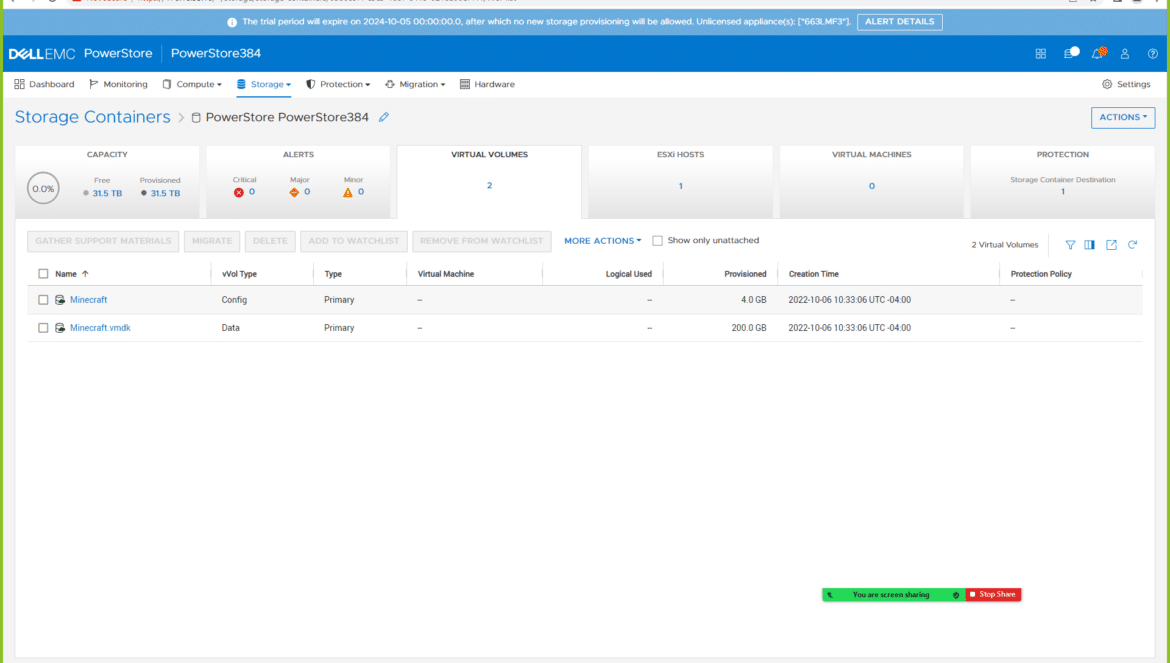The width and height of the screenshot is (1170, 663).
Task: Click the major alerts orange icon
Action: click(x=294, y=192)
